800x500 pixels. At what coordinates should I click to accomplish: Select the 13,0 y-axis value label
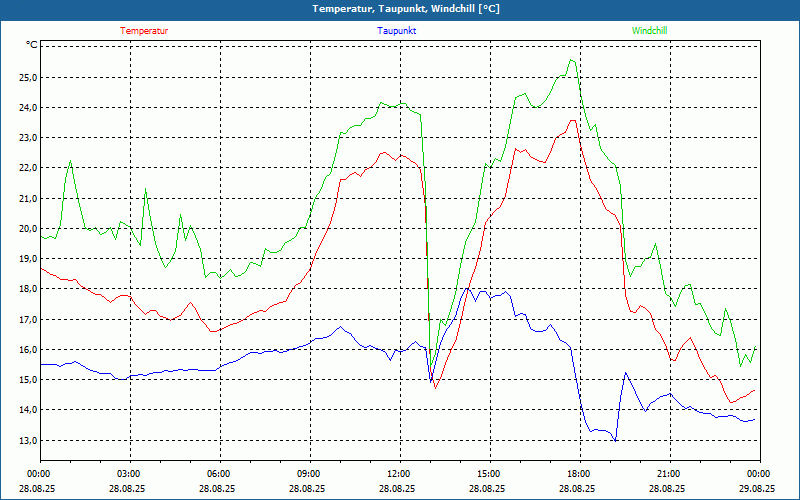click(x=26, y=440)
